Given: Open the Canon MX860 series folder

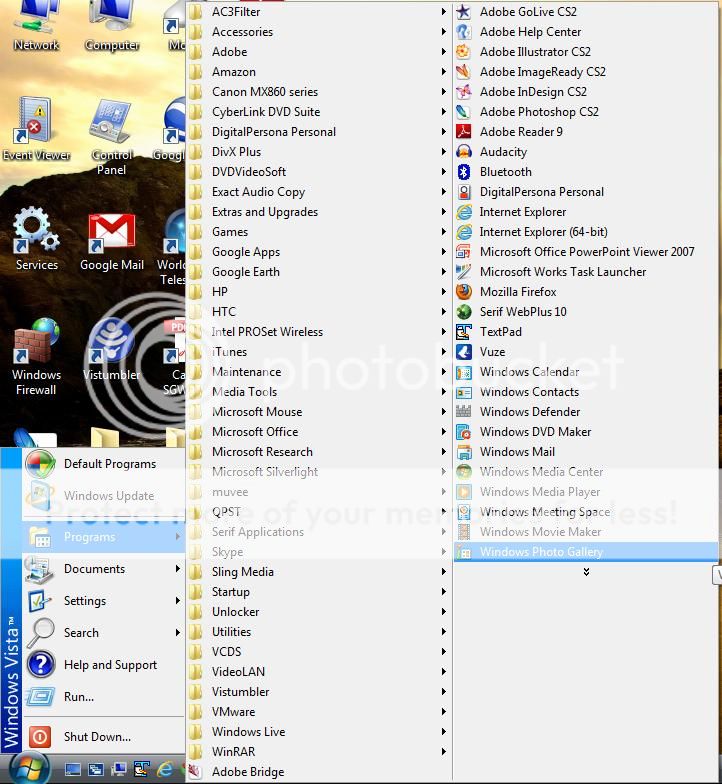Looking at the screenshot, I should pos(319,92).
